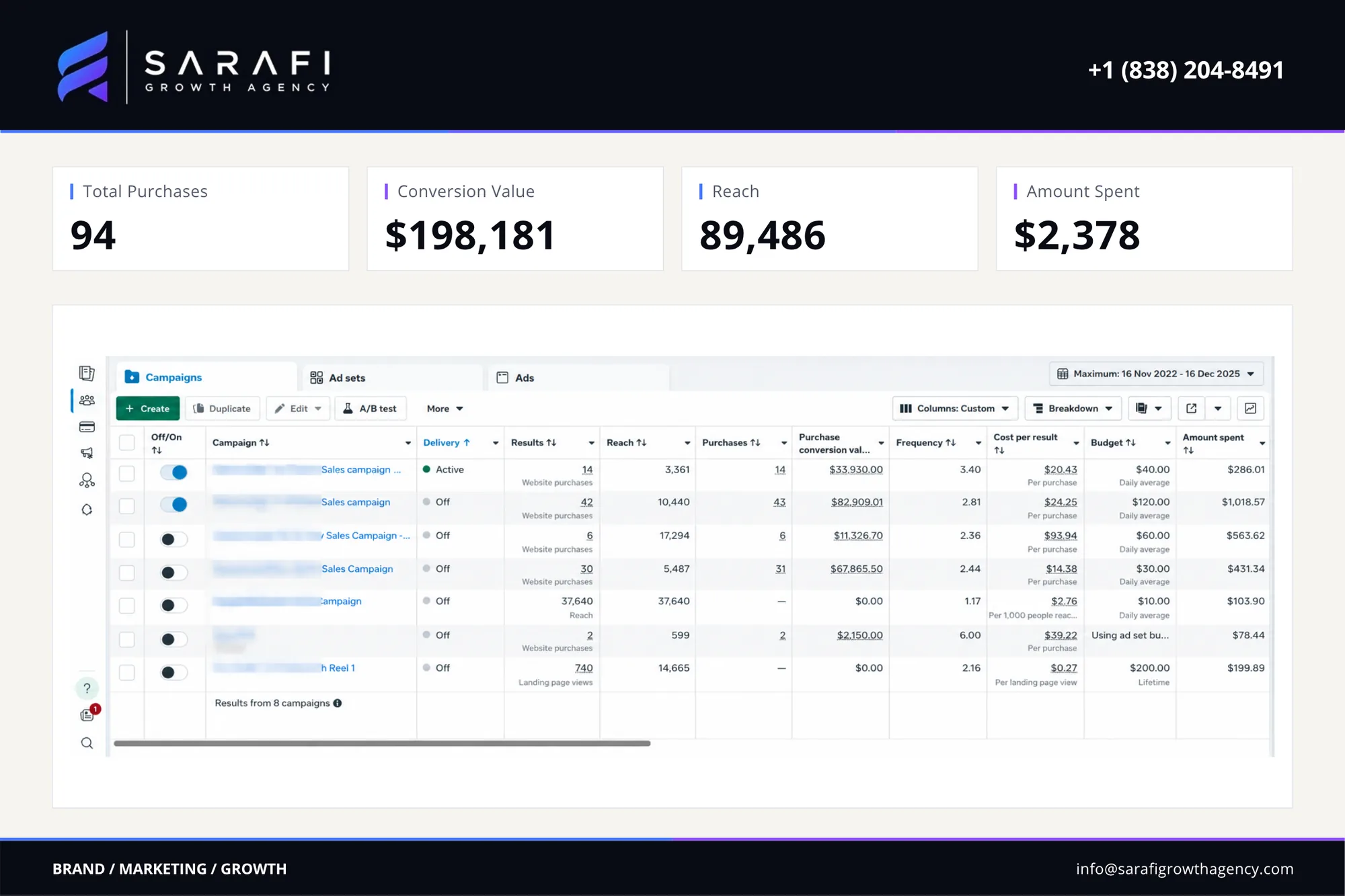Switch the toggle in the $1,018.57 campaign row
The image size is (1345, 896).
coord(174,505)
